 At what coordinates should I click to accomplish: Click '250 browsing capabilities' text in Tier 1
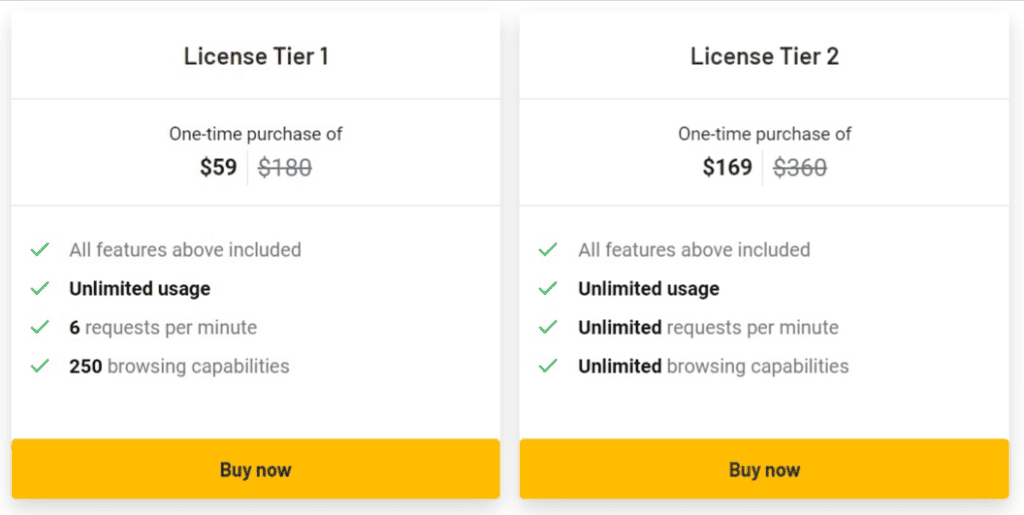pos(179,366)
